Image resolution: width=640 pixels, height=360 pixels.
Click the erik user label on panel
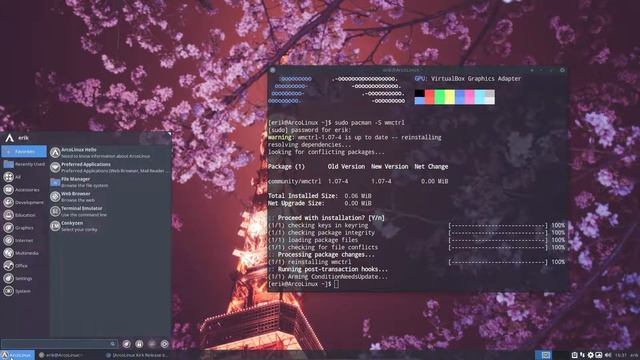click(634, 355)
